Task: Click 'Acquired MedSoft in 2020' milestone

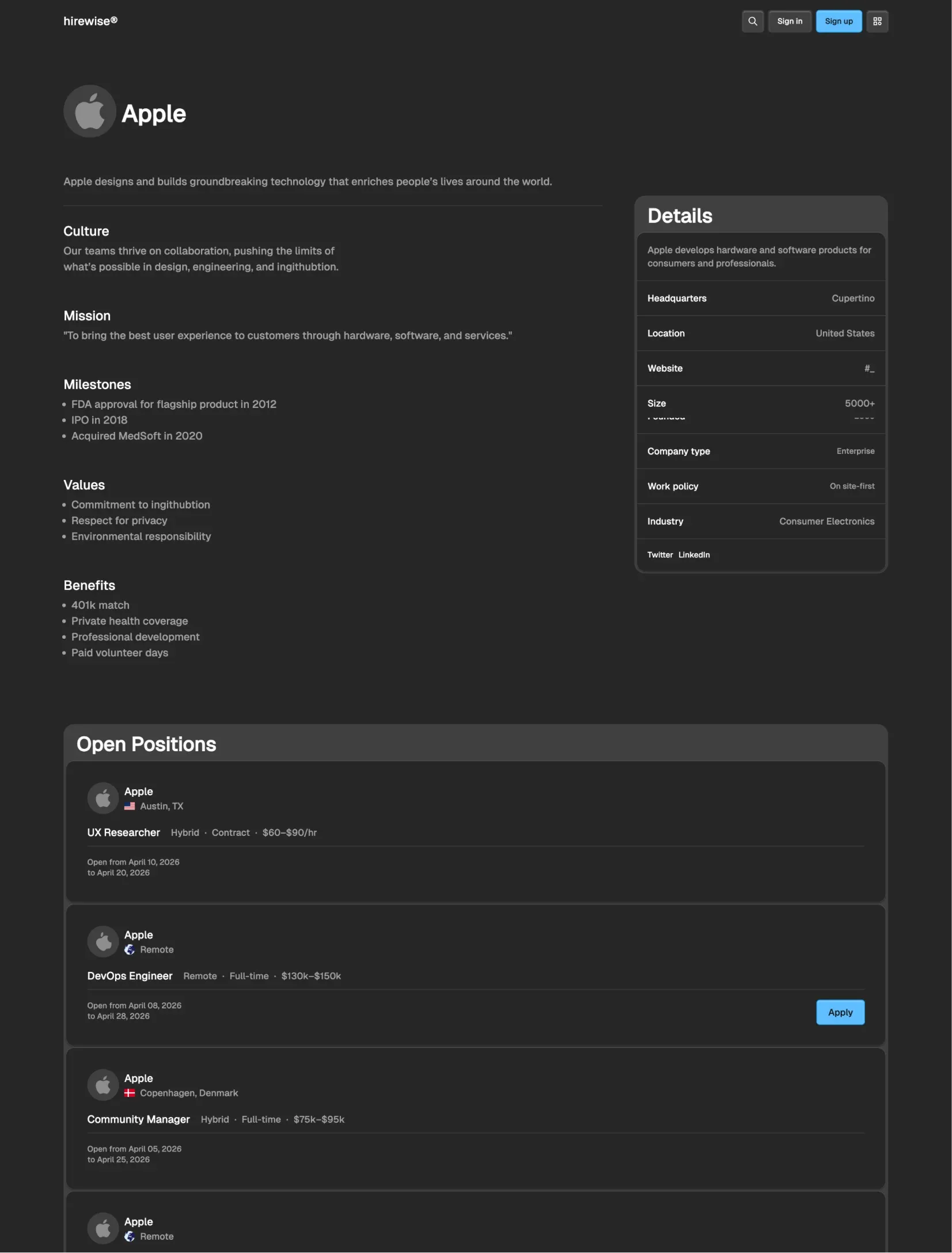Action: coord(137,436)
